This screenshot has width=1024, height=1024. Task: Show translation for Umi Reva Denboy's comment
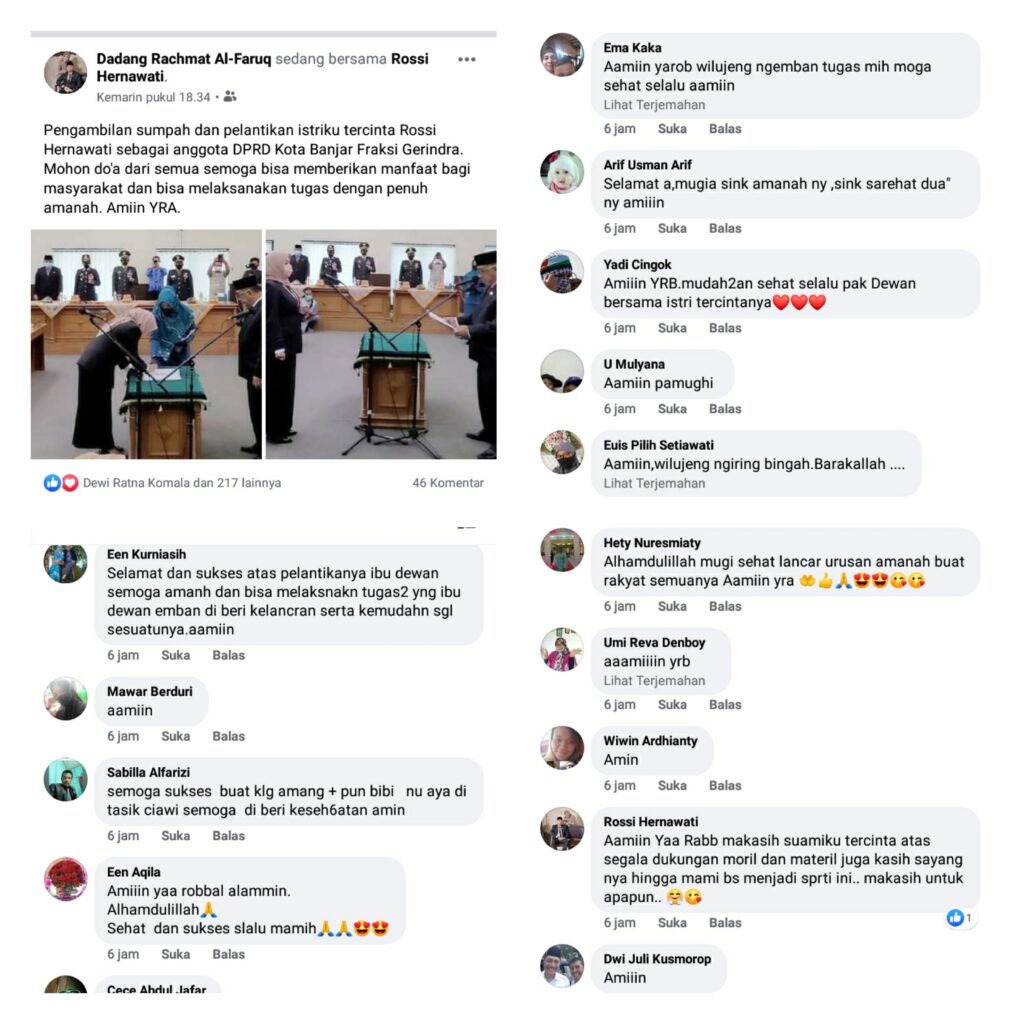coord(654,680)
